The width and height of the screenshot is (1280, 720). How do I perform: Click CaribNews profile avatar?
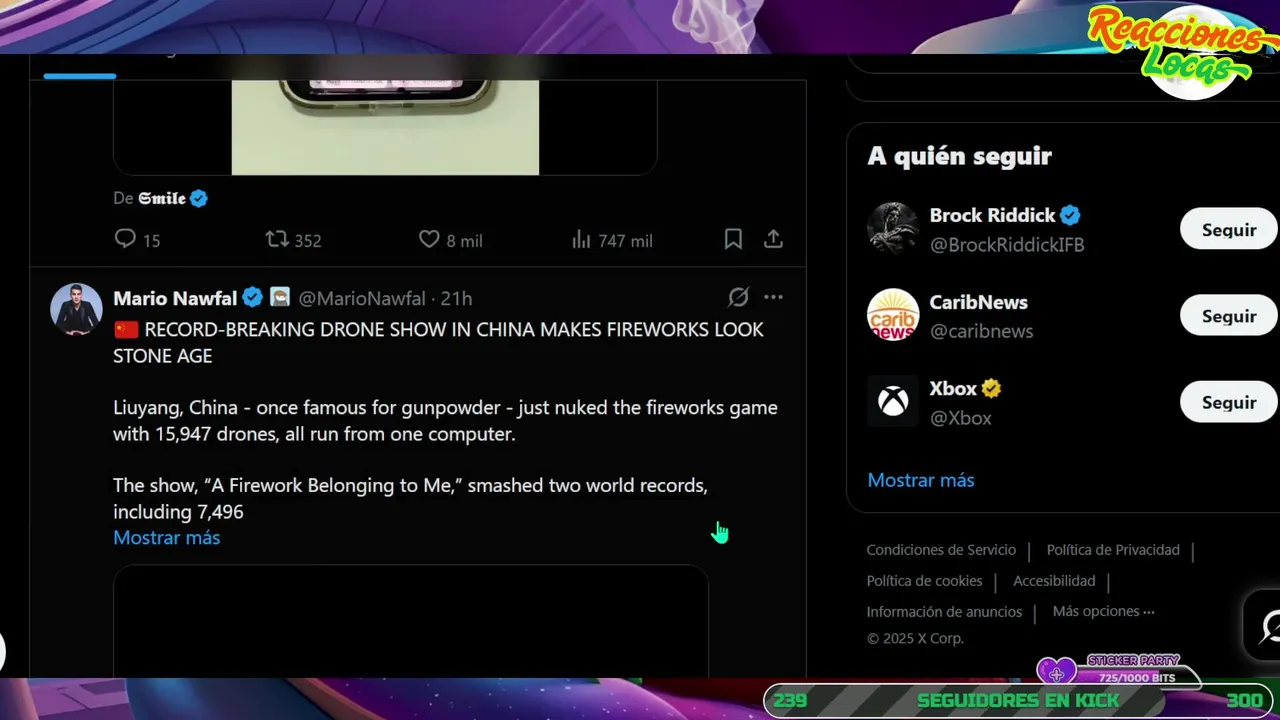point(892,315)
